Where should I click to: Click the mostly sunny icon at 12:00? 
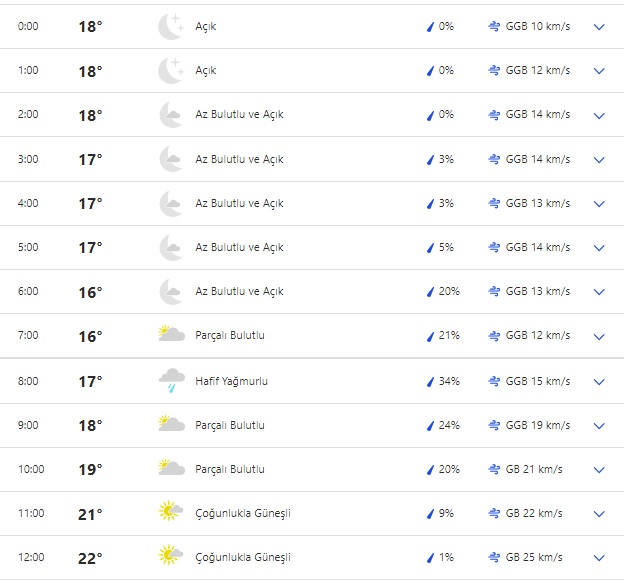coord(171,557)
